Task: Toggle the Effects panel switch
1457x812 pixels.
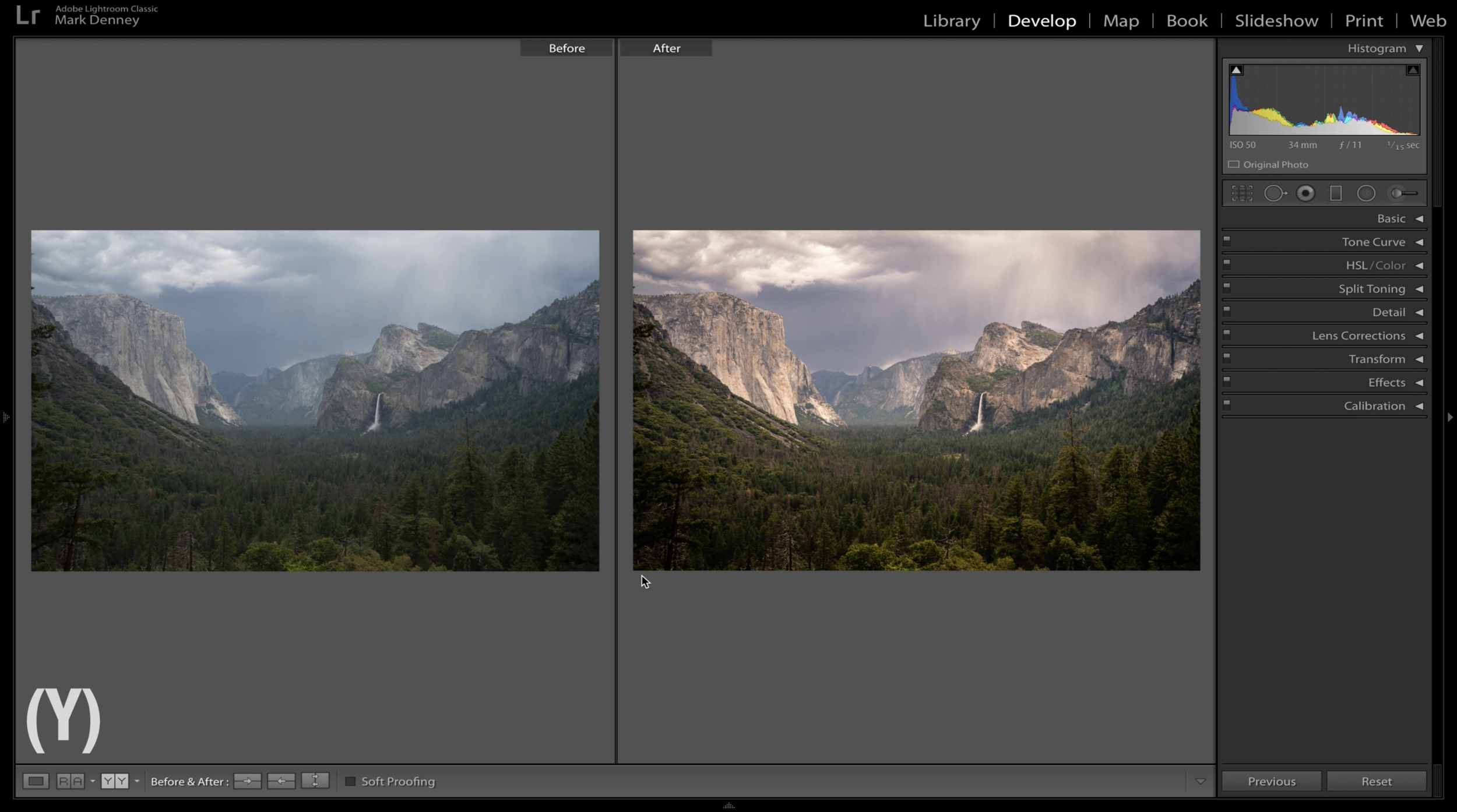Action: (1227, 381)
